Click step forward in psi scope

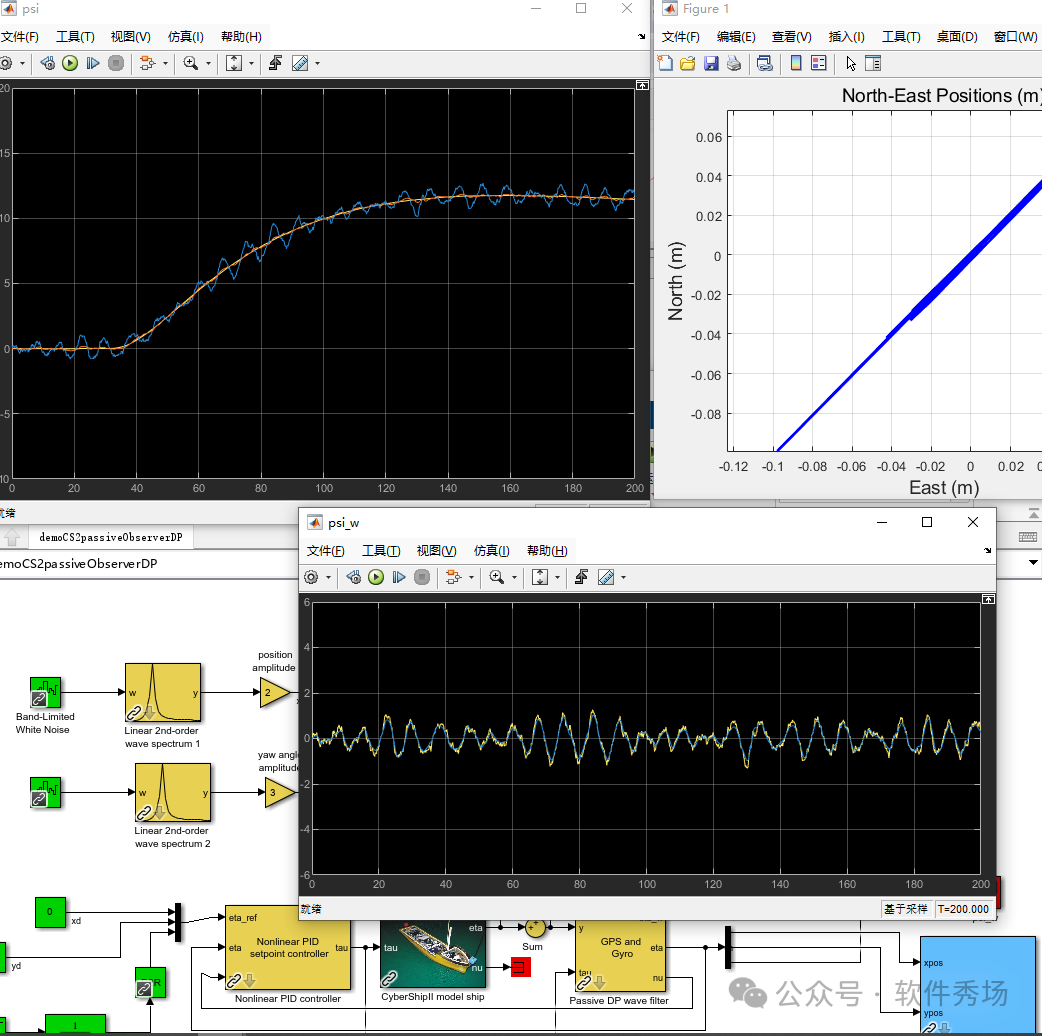pos(93,64)
